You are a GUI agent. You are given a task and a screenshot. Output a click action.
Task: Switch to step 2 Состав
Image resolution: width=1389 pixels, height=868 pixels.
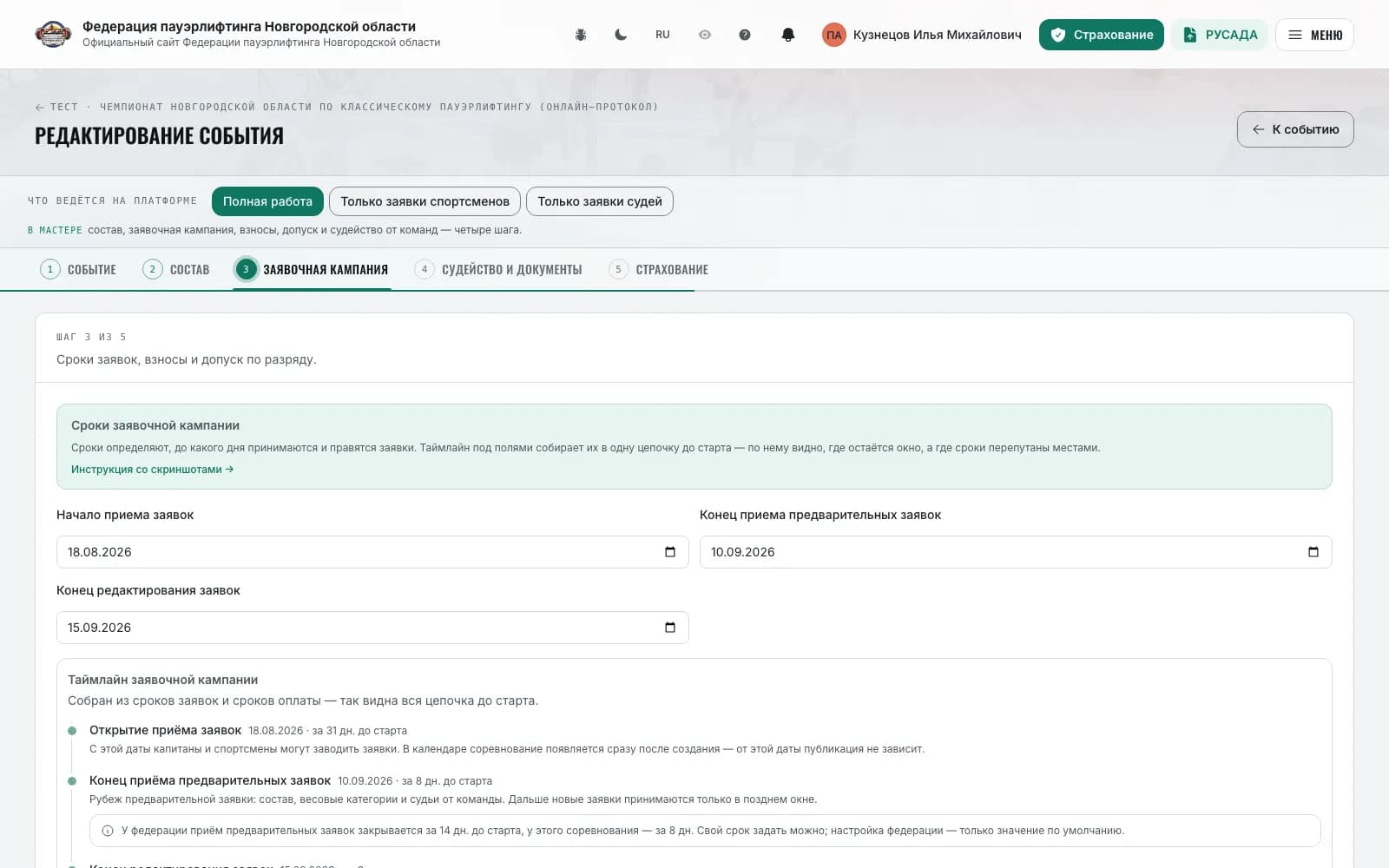[x=176, y=269]
